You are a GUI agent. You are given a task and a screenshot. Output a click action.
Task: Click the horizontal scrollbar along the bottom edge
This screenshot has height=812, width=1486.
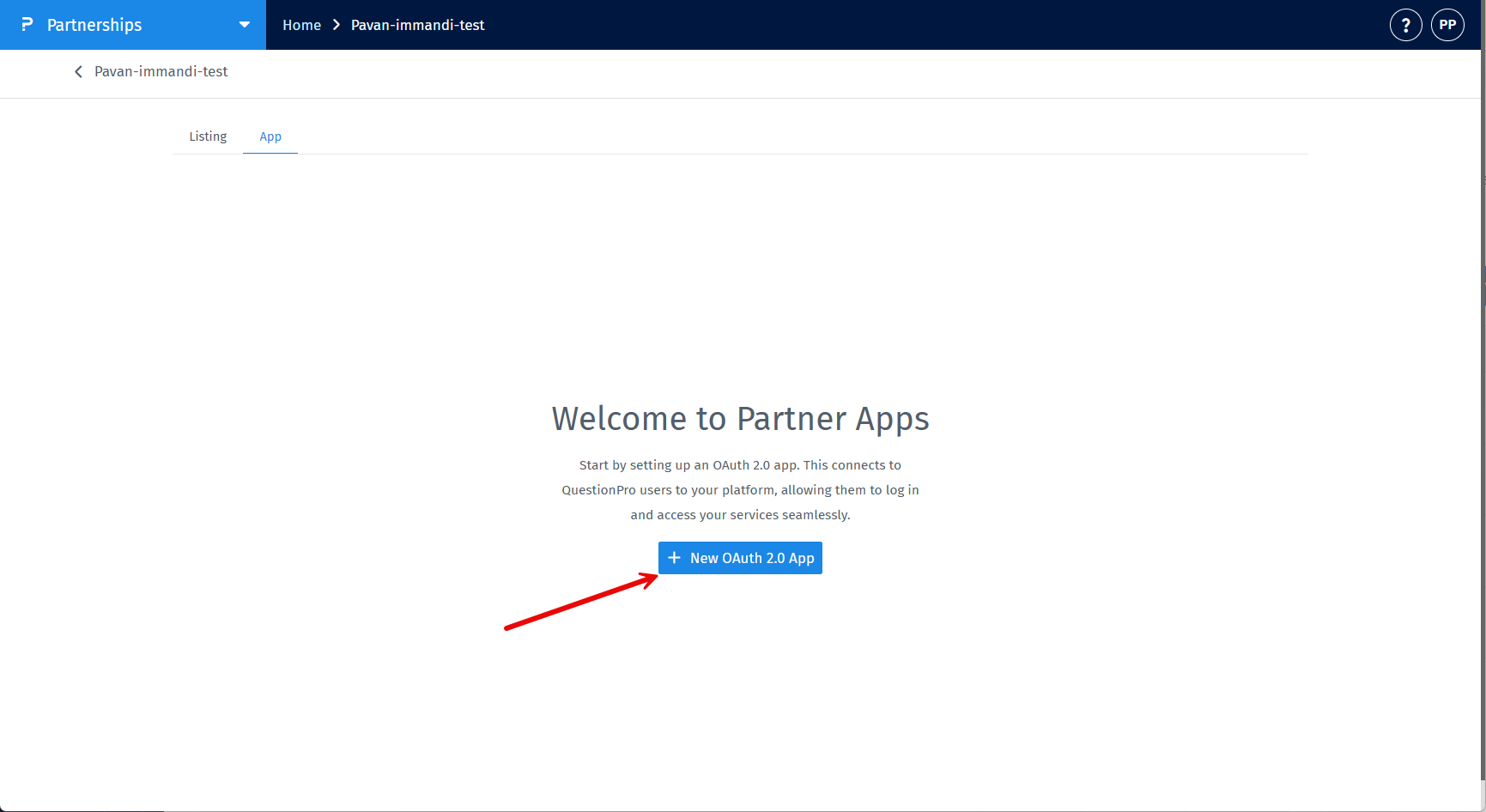743,810
